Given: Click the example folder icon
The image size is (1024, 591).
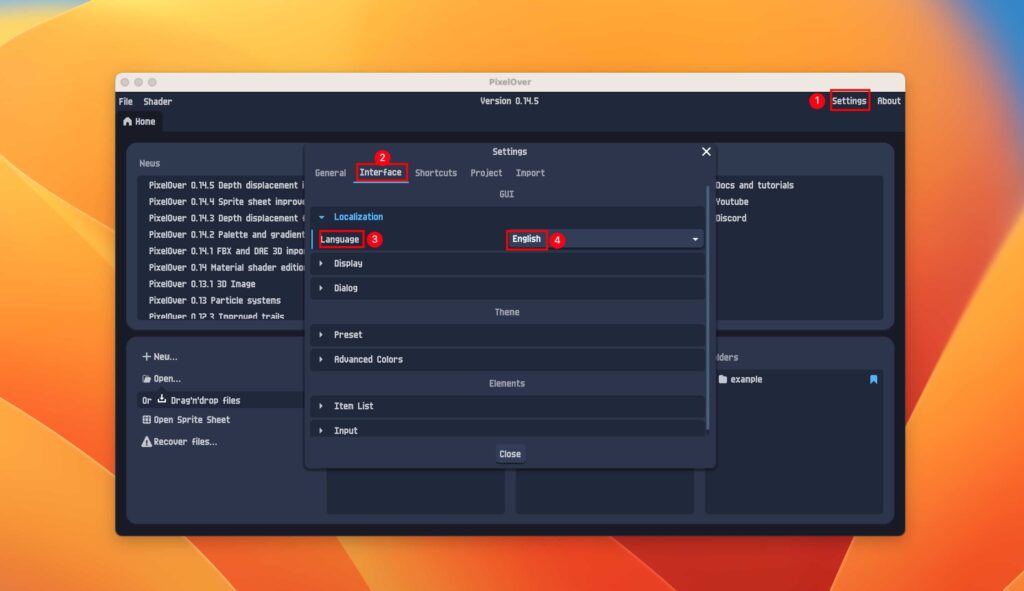Looking at the screenshot, I should pyautogui.click(x=725, y=379).
